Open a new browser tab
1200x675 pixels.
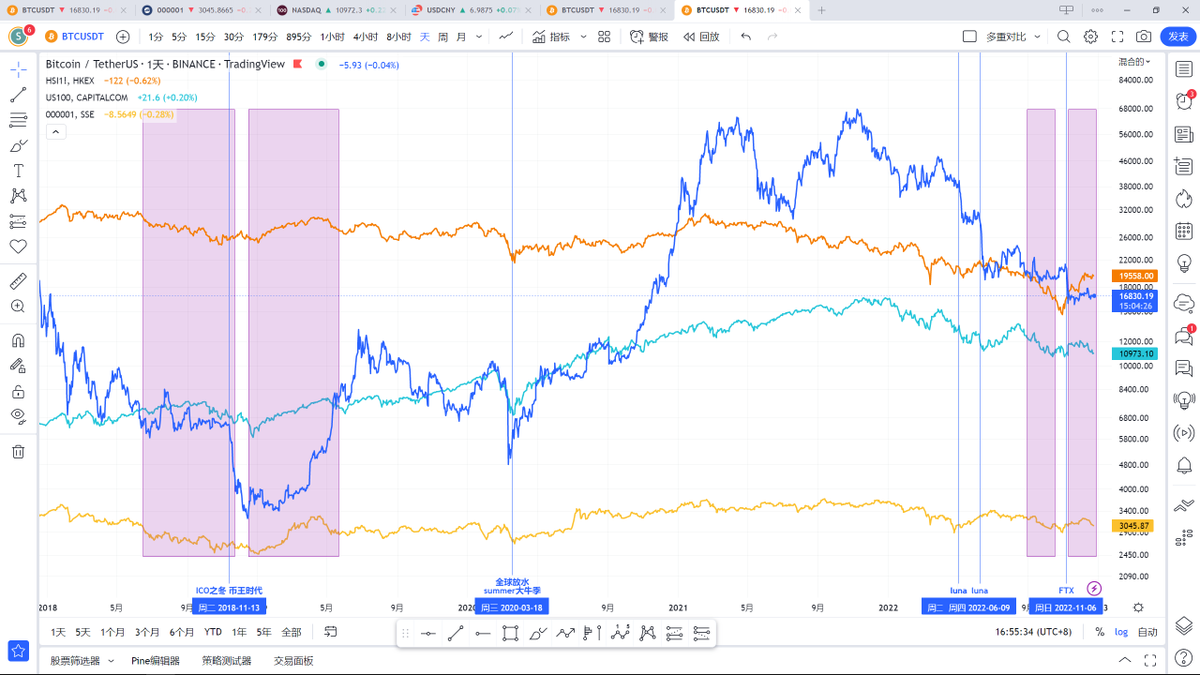pyautogui.click(x=822, y=10)
